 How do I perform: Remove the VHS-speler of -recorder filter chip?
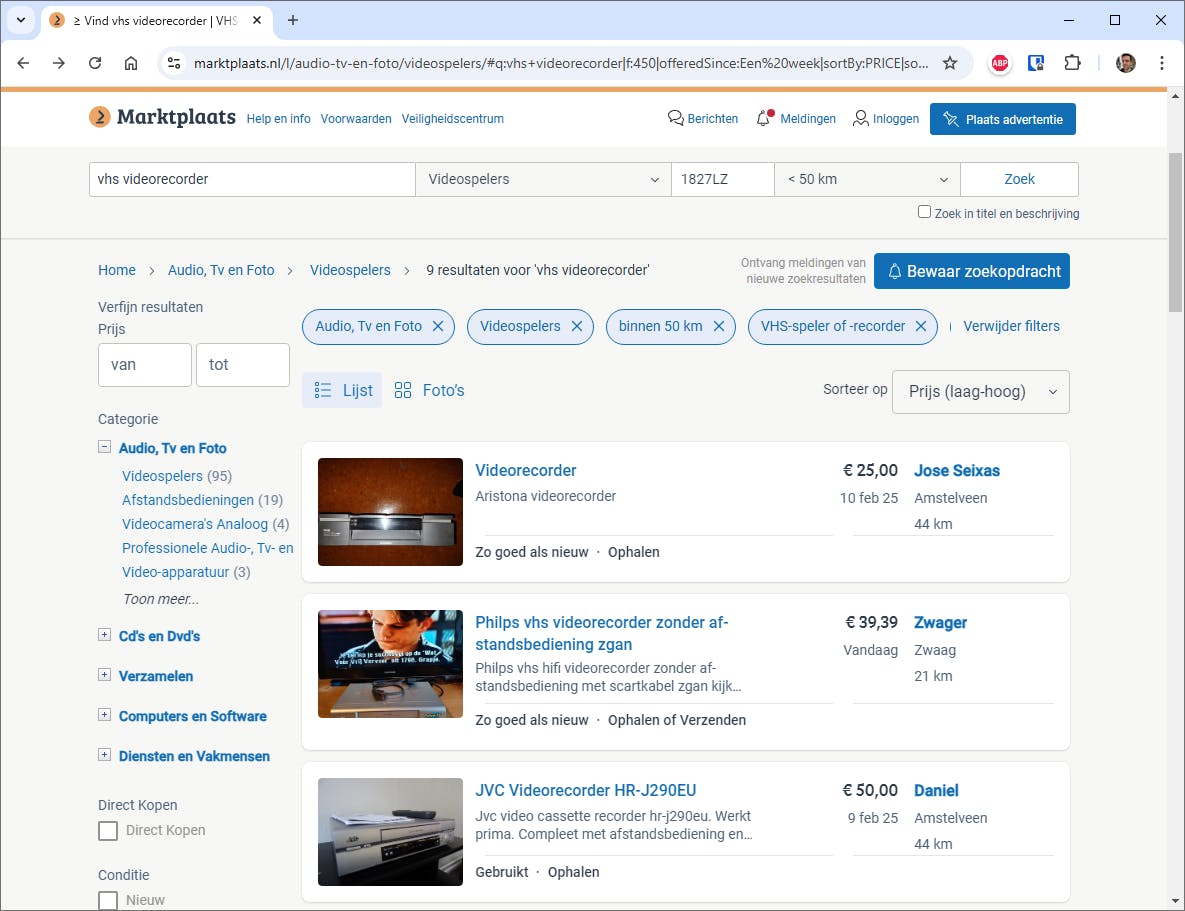tap(920, 326)
